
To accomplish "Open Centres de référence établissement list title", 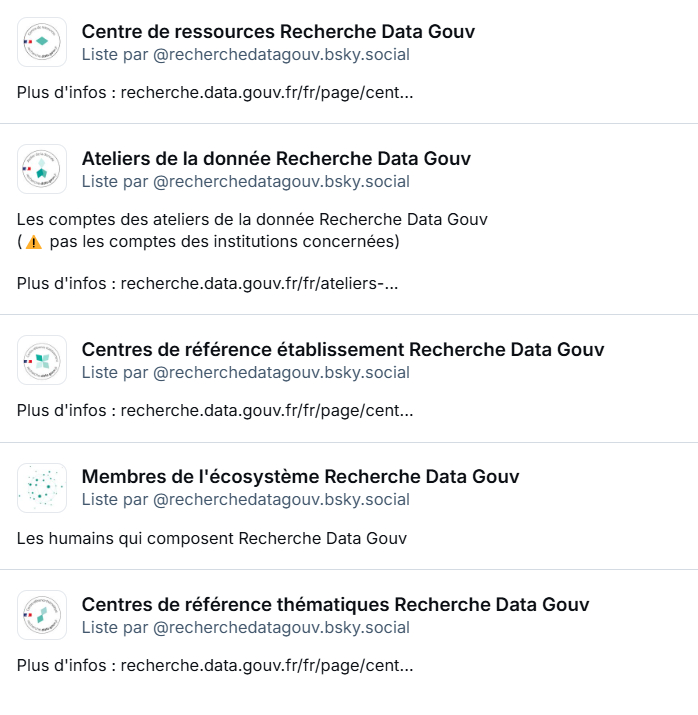I will point(342,350).
